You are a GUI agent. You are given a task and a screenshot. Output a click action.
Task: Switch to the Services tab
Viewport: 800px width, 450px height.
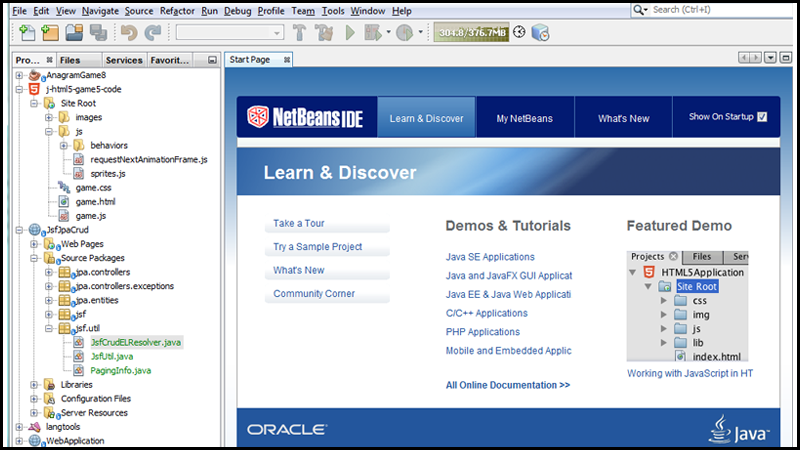[124, 60]
